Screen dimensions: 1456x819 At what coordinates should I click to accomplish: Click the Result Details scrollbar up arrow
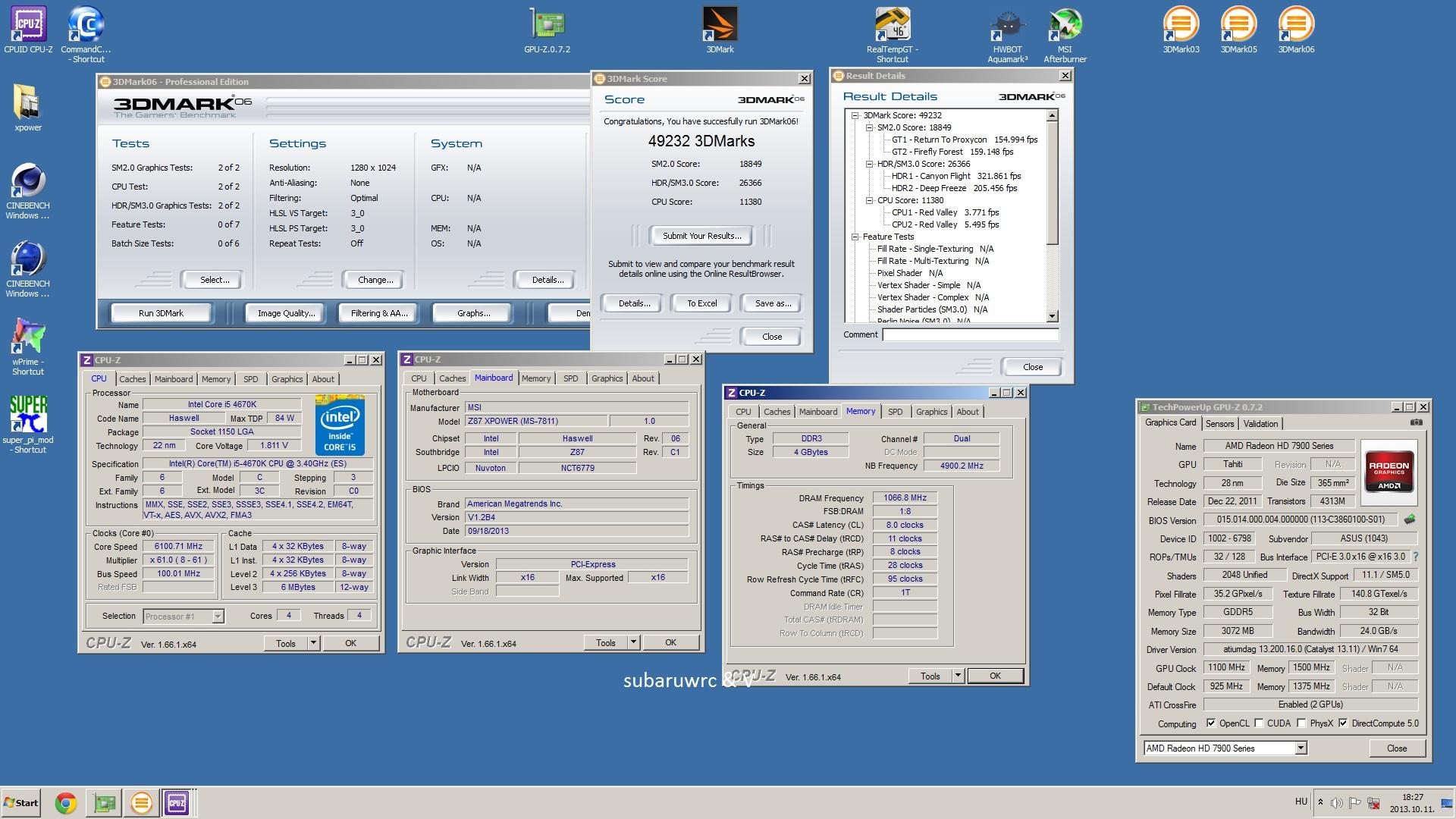pos(1052,115)
